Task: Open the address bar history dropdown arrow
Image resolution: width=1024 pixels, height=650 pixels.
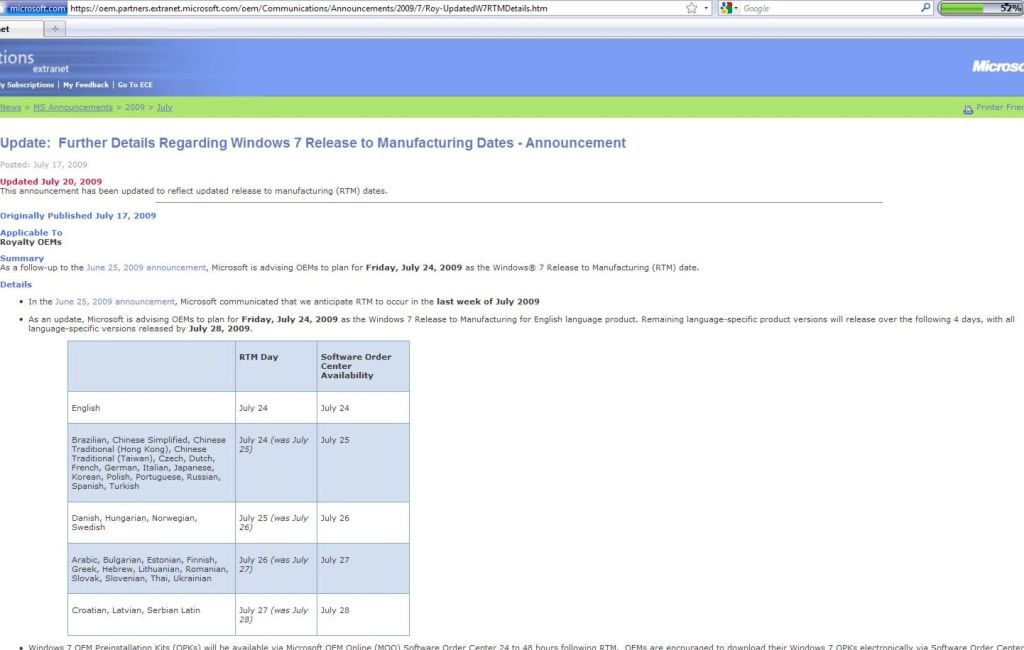Action: click(x=706, y=8)
